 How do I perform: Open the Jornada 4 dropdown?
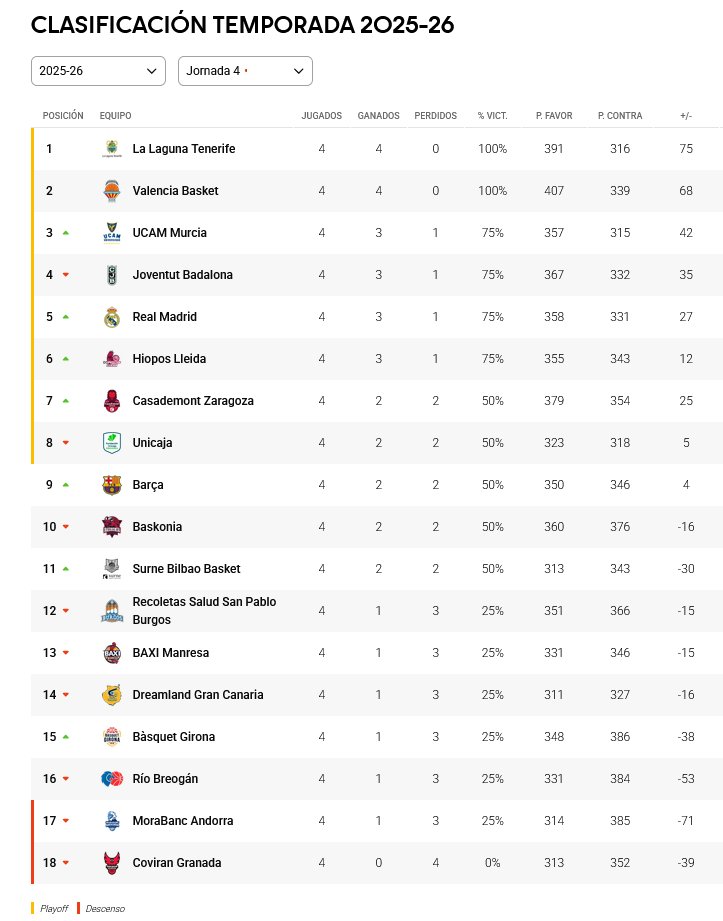[245, 71]
